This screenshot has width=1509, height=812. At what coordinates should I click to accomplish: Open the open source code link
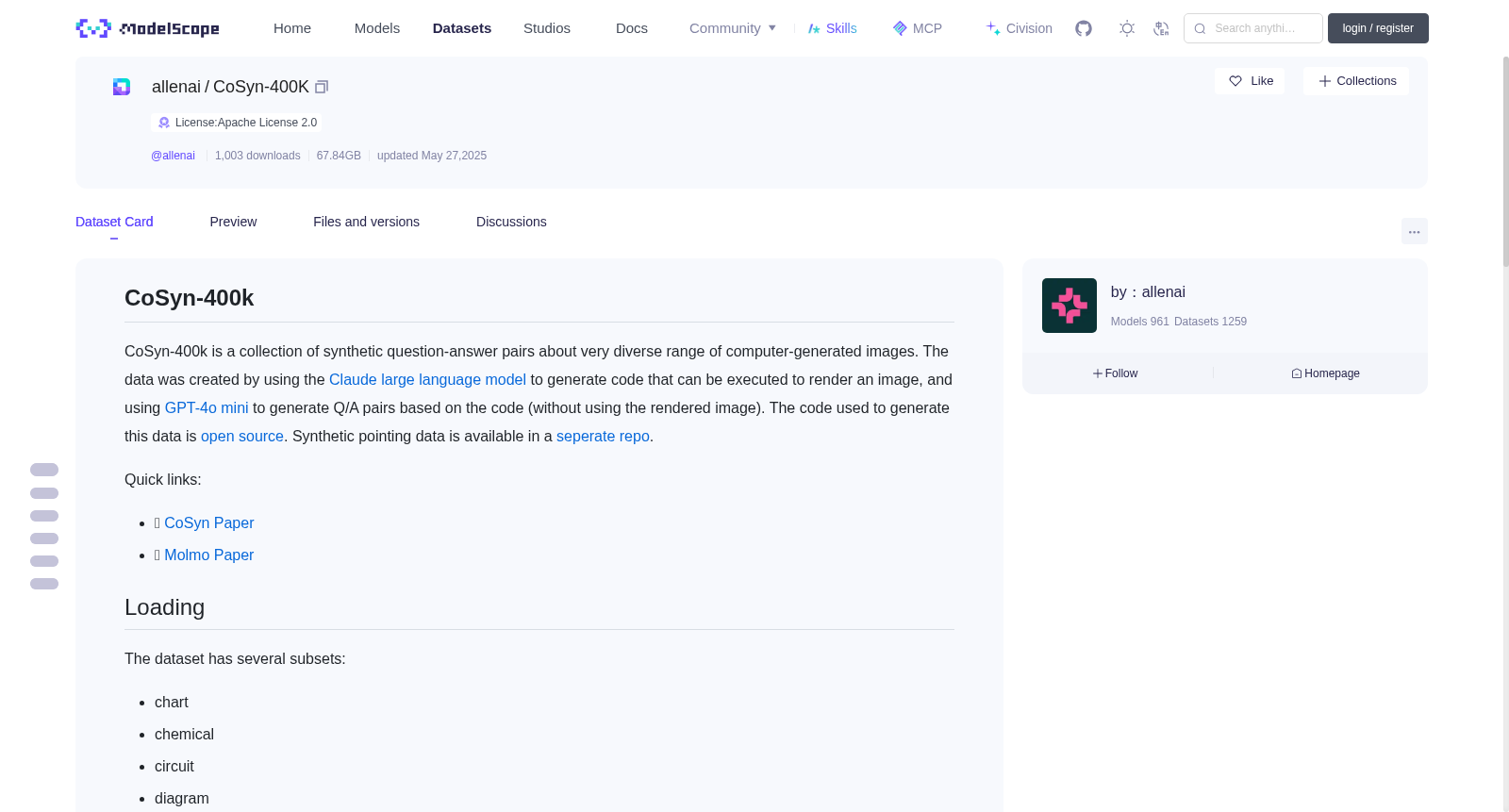tap(242, 436)
